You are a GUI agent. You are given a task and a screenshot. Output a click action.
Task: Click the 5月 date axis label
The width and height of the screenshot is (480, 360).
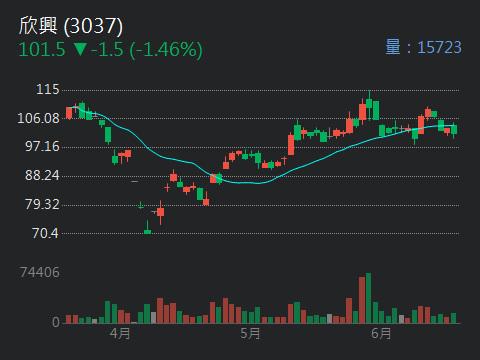click(250, 333)
